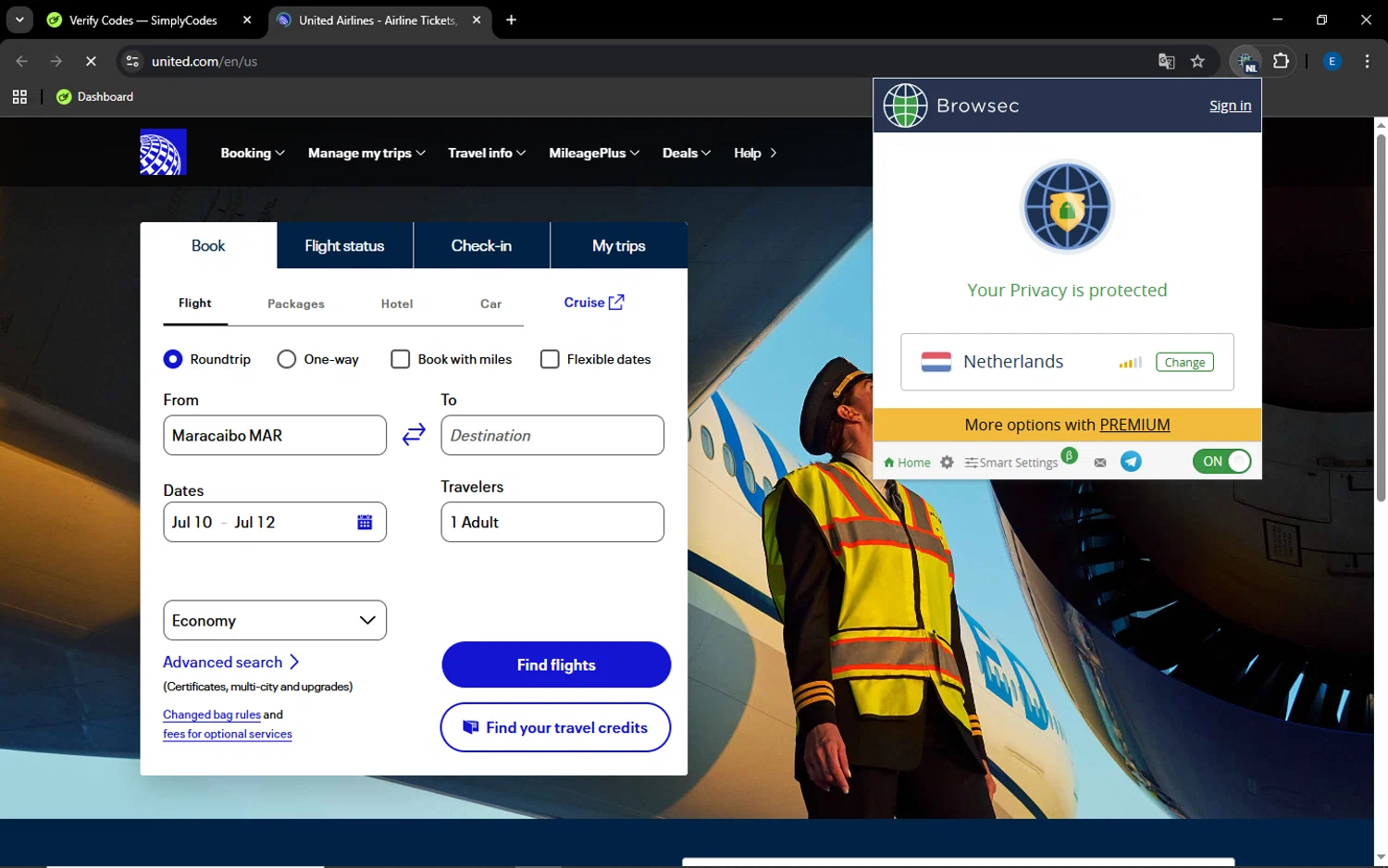Switch to the Flight status tab
The height and width of the screenshot is (868, 1388).
344,245
